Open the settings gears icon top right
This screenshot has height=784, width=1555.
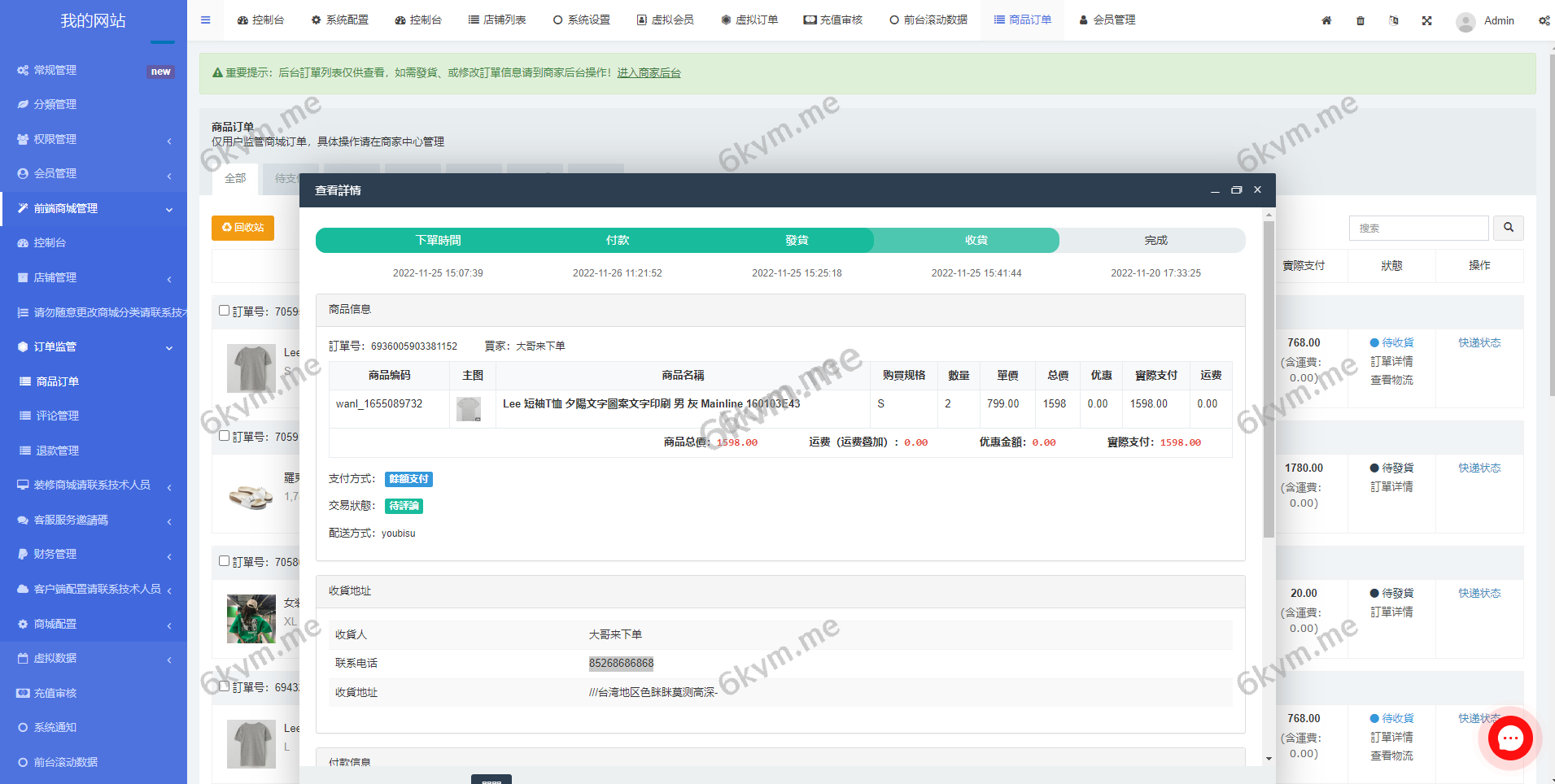[x=1544, y=20]
